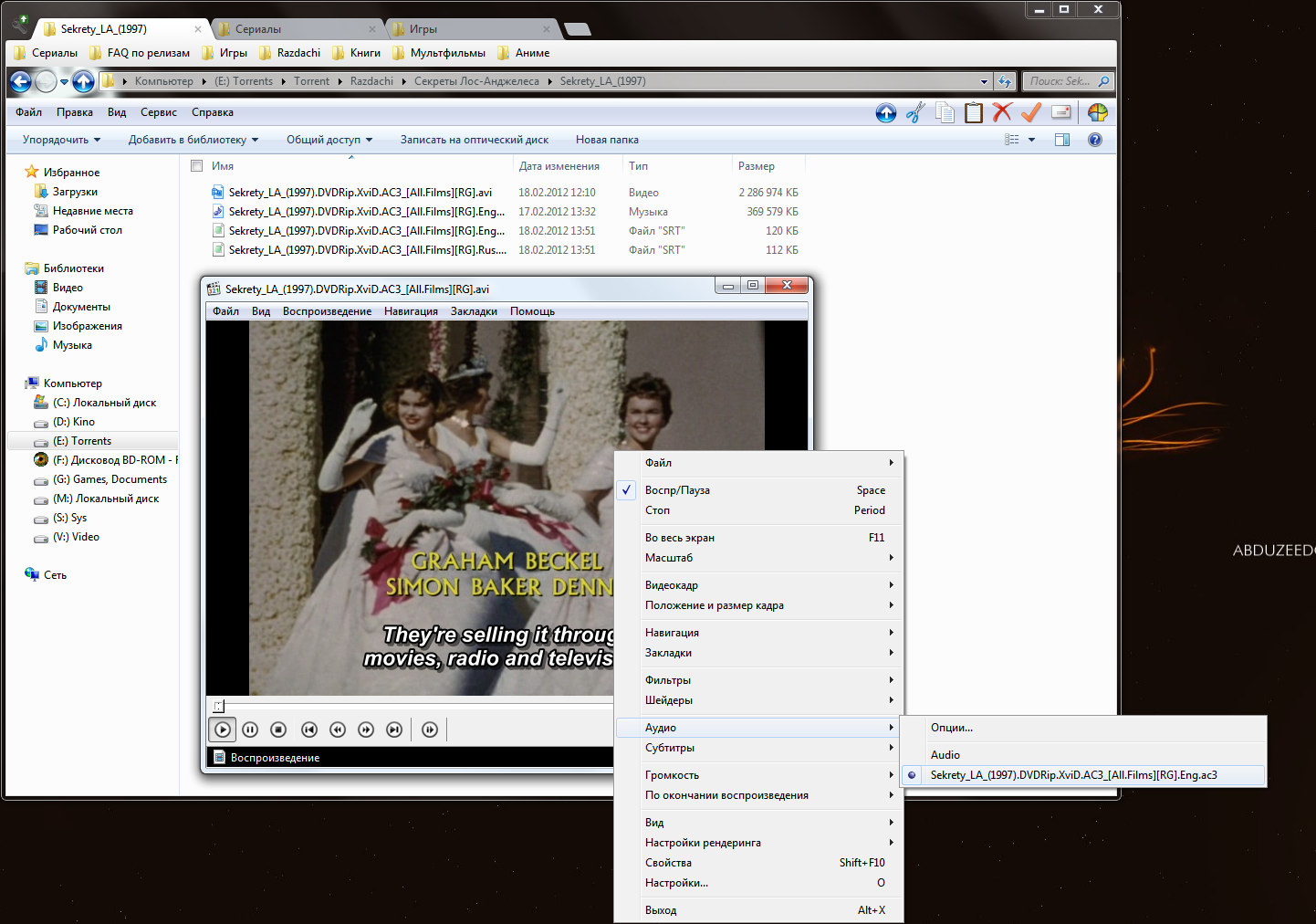Screen dimensions: 1316x924
Task: Open the Общий доступ dropdown
Action: [329, 140]
